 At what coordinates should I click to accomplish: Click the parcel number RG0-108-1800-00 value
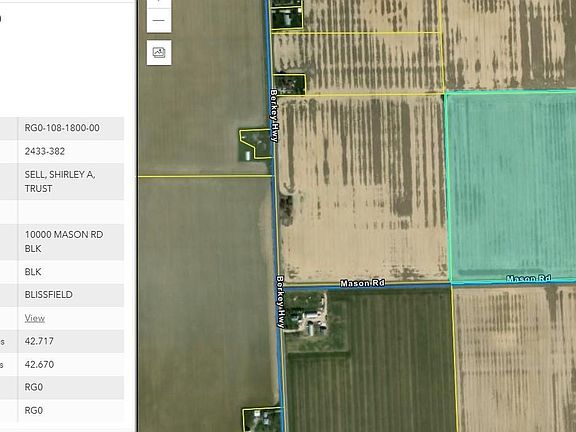(62, 128)
